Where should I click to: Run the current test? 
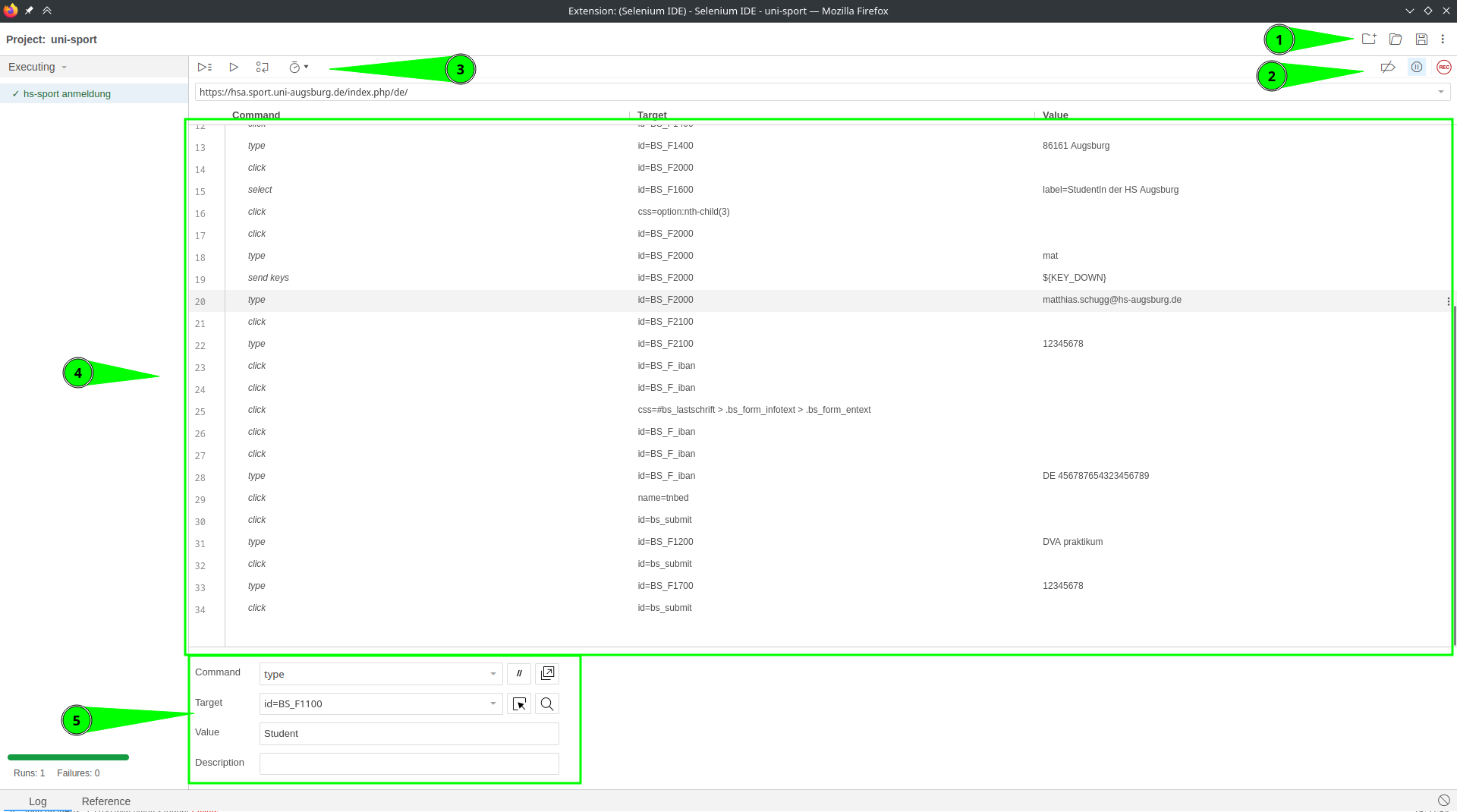tap(234, 68)
